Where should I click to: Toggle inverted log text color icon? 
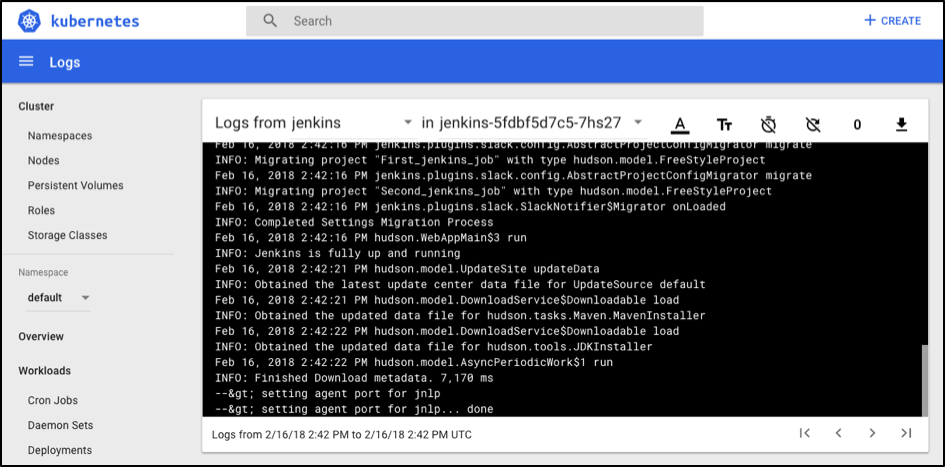click(680, 125)
